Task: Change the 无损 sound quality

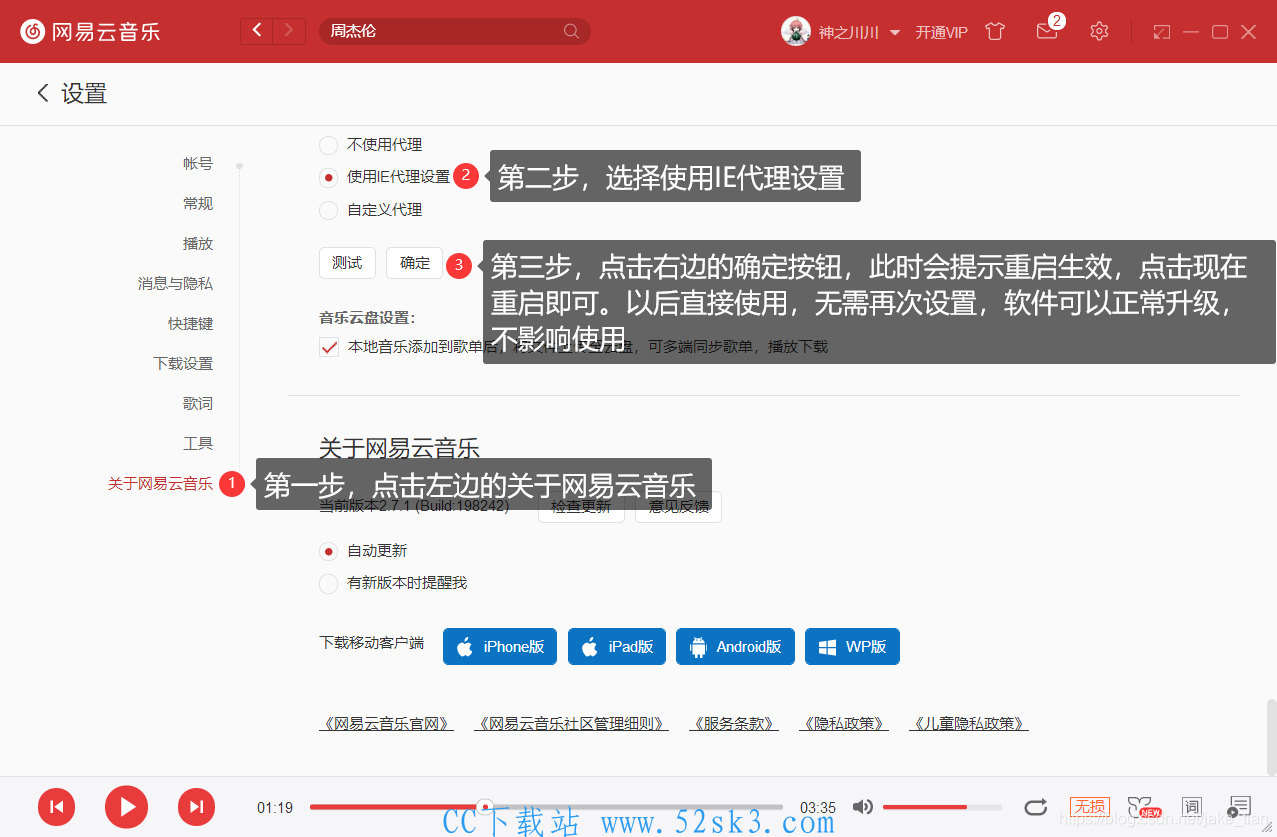Action: click(1089, 807)
